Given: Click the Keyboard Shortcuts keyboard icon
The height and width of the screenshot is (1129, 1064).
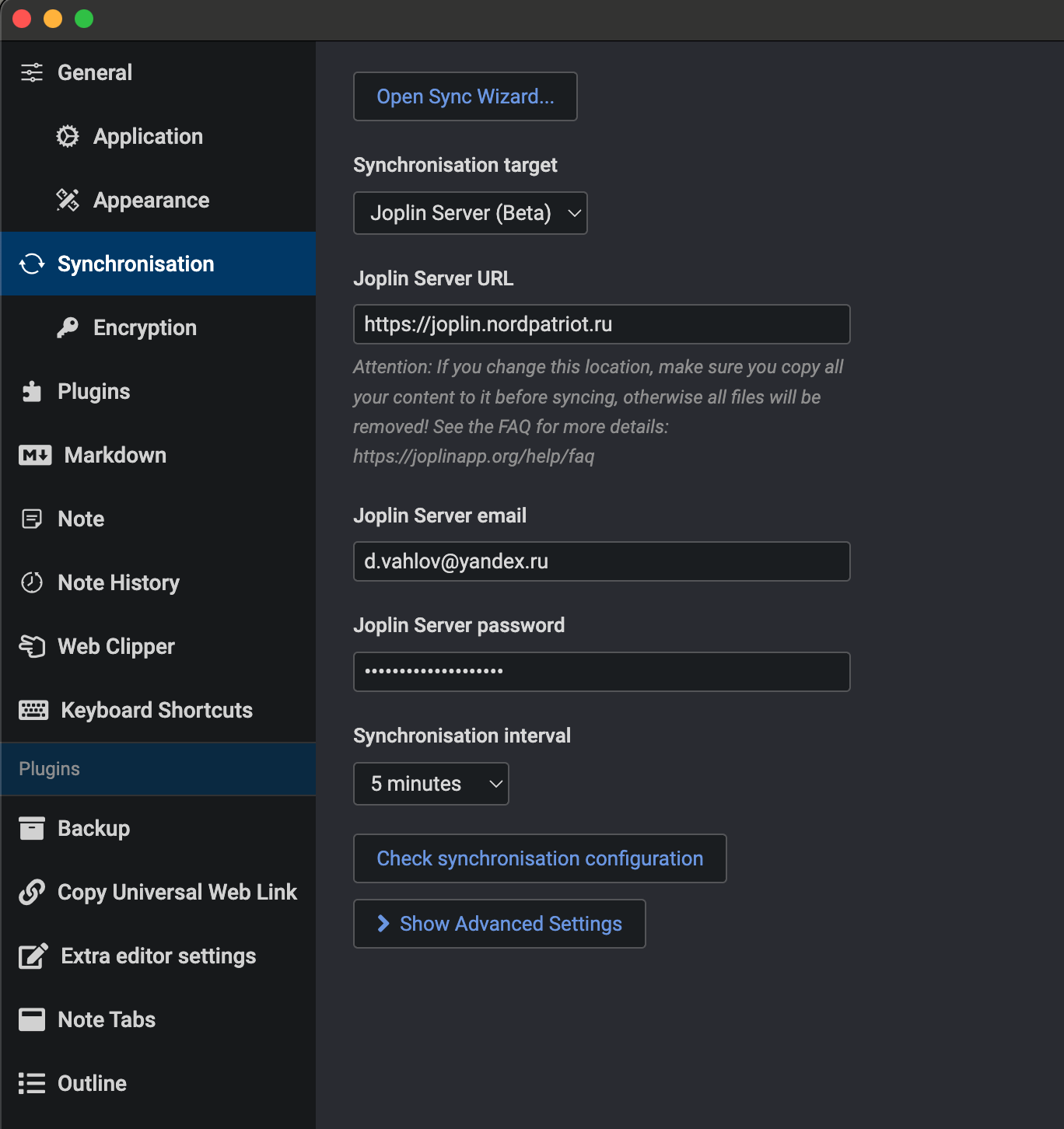Looking at the screenshot, I should (x=33, y=710).
